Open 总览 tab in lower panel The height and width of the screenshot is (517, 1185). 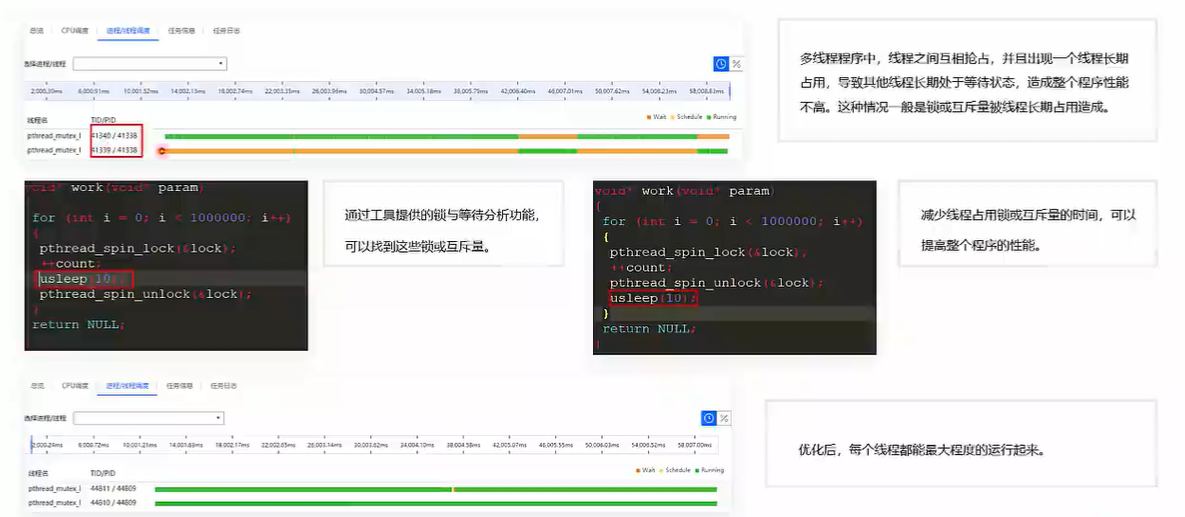[36, 385]
